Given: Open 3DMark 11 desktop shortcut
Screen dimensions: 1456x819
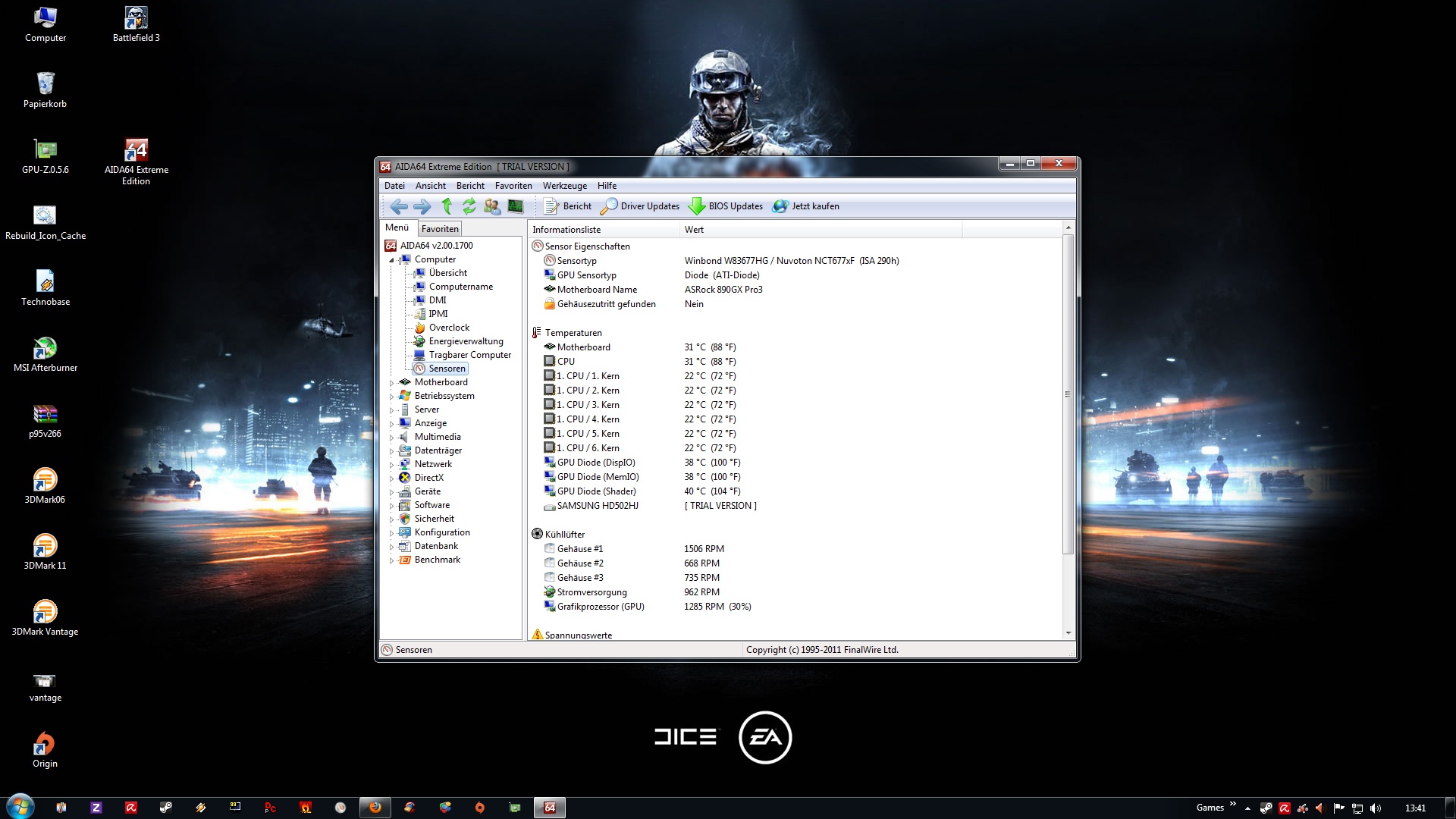Looking at the screenshot, I should pos(45,552).
